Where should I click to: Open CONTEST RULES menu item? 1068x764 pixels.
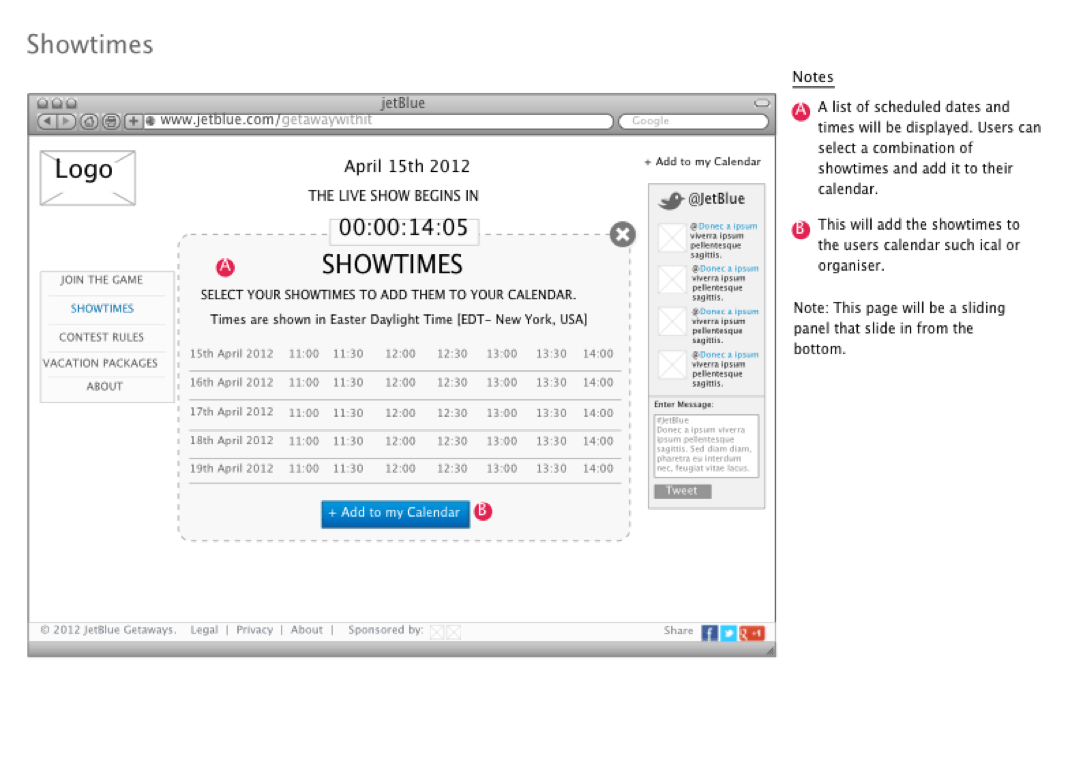click(101, 337)
